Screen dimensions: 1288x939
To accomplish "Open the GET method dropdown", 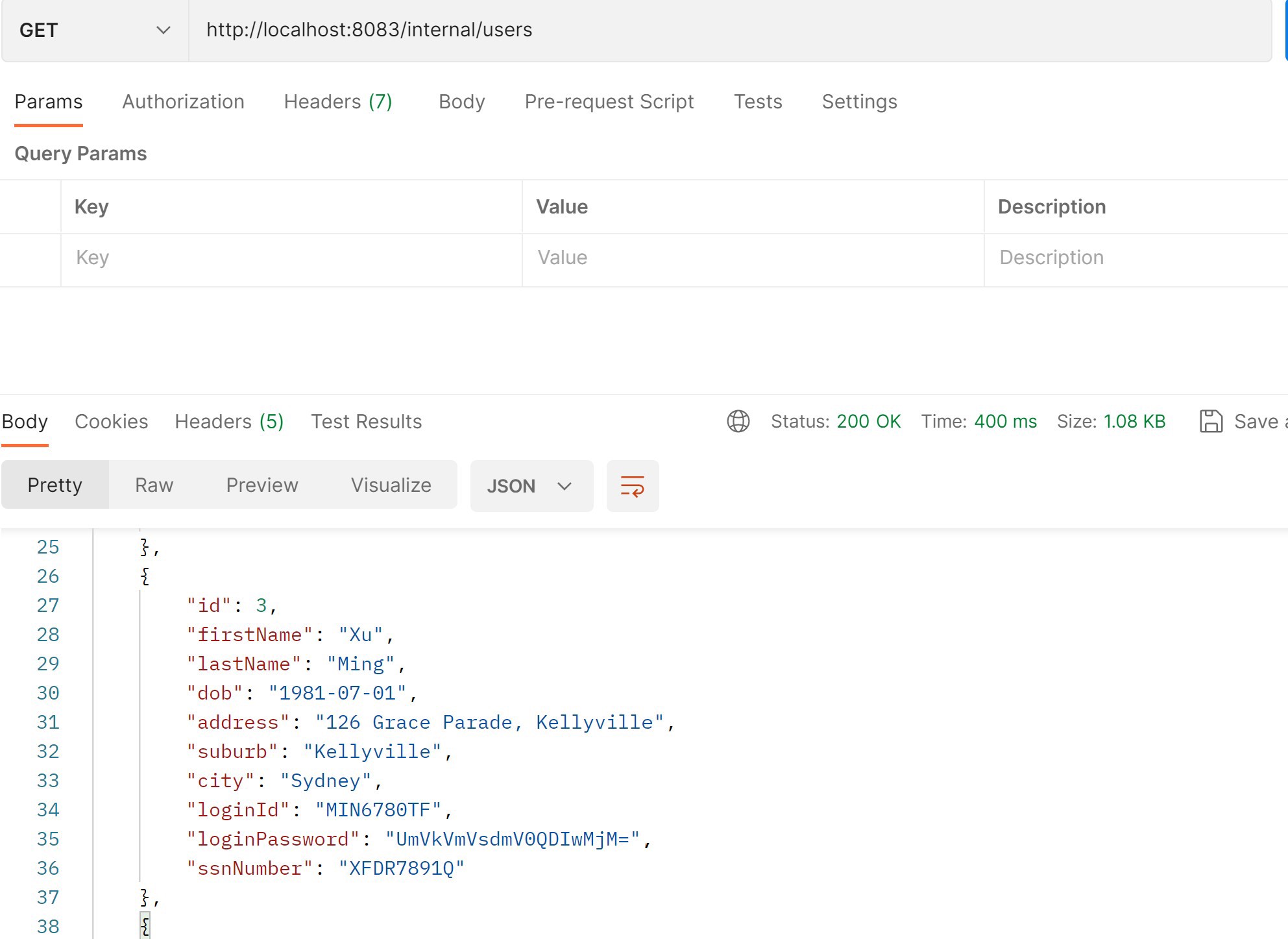I will point(95,30).
